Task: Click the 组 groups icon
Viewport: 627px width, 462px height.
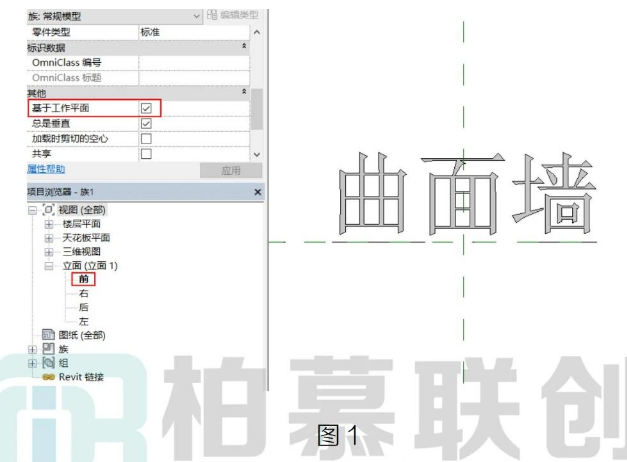Action: (x=48, y=362)
